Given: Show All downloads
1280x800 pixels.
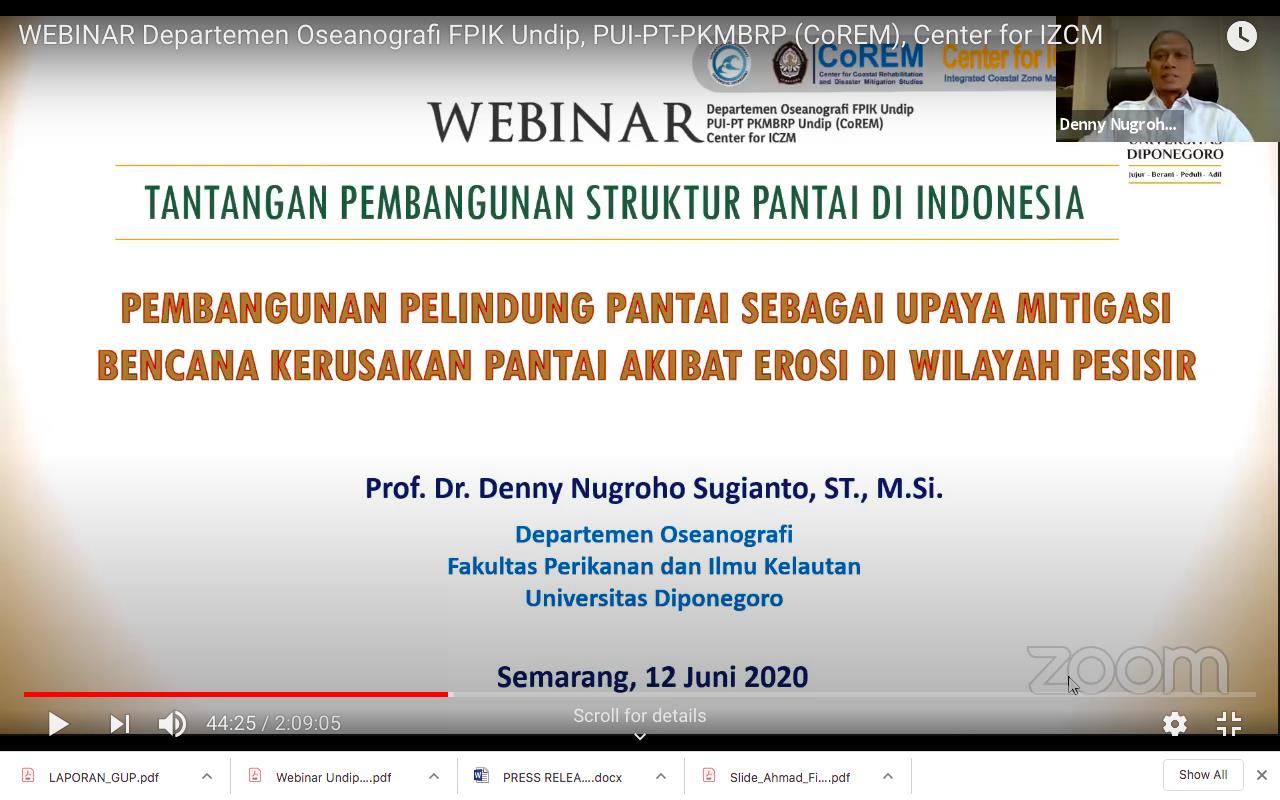Looking at the screenshot, I should coord(1202,775).
